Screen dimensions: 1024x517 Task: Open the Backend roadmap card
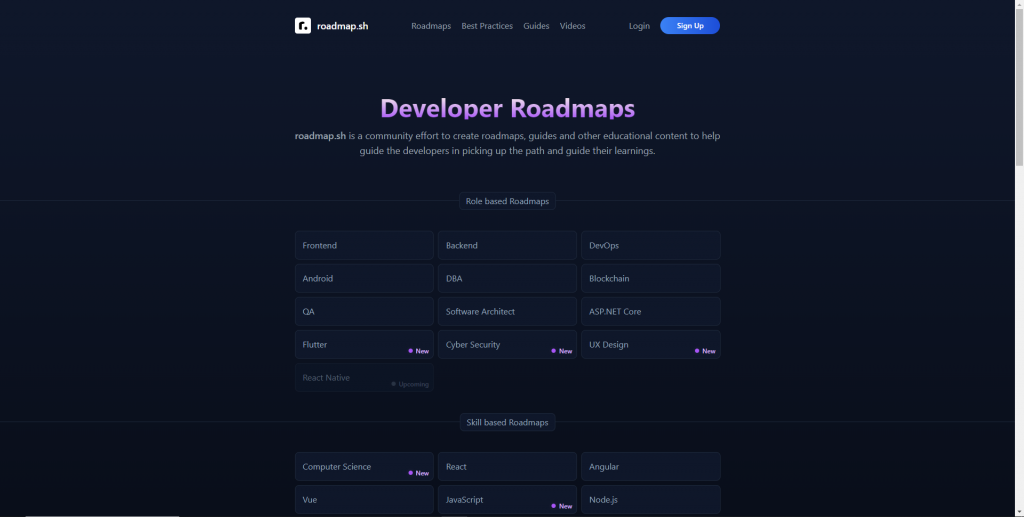(x=507, y=245)
